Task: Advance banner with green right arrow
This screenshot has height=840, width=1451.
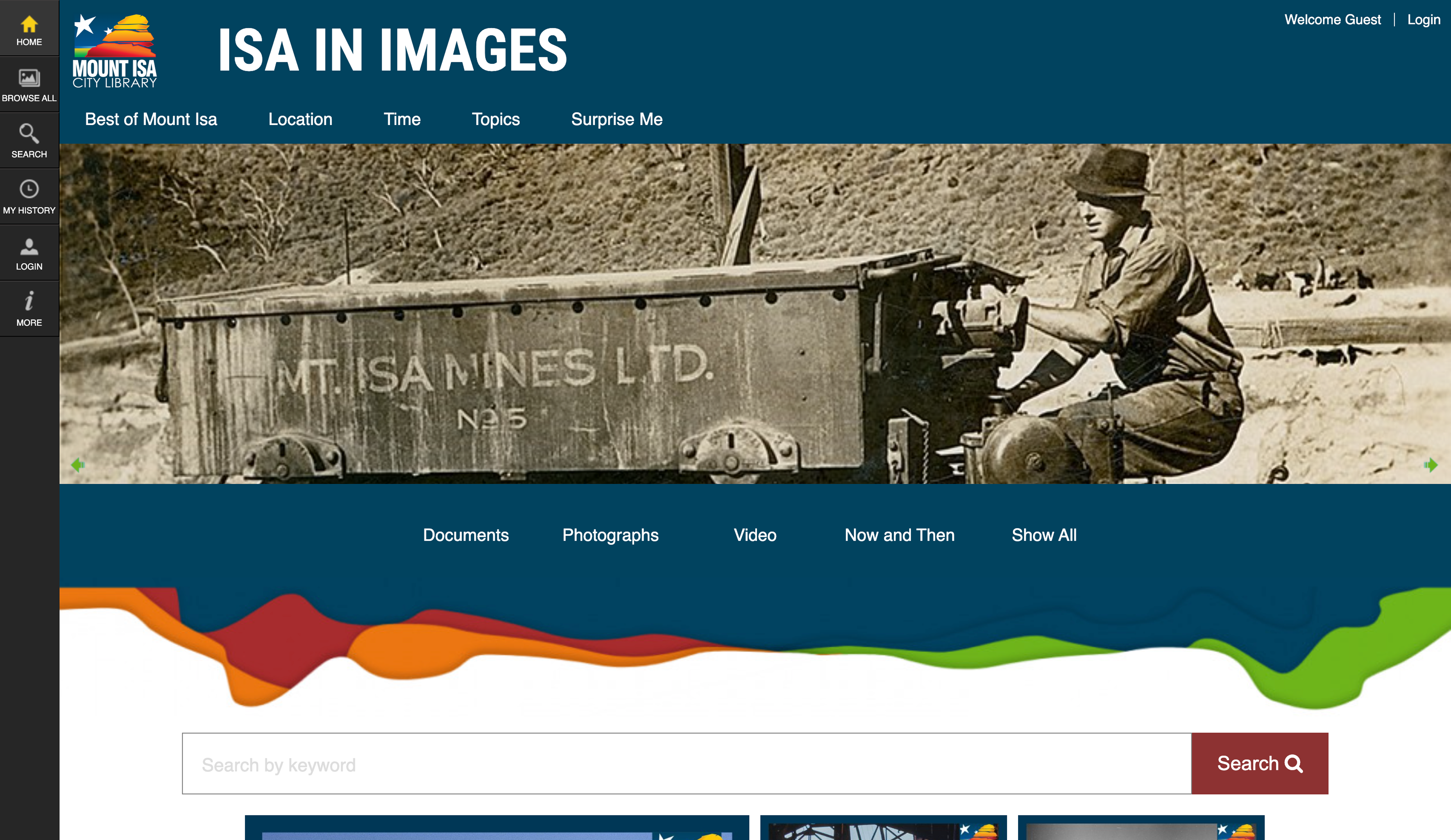Action: 1431,465
